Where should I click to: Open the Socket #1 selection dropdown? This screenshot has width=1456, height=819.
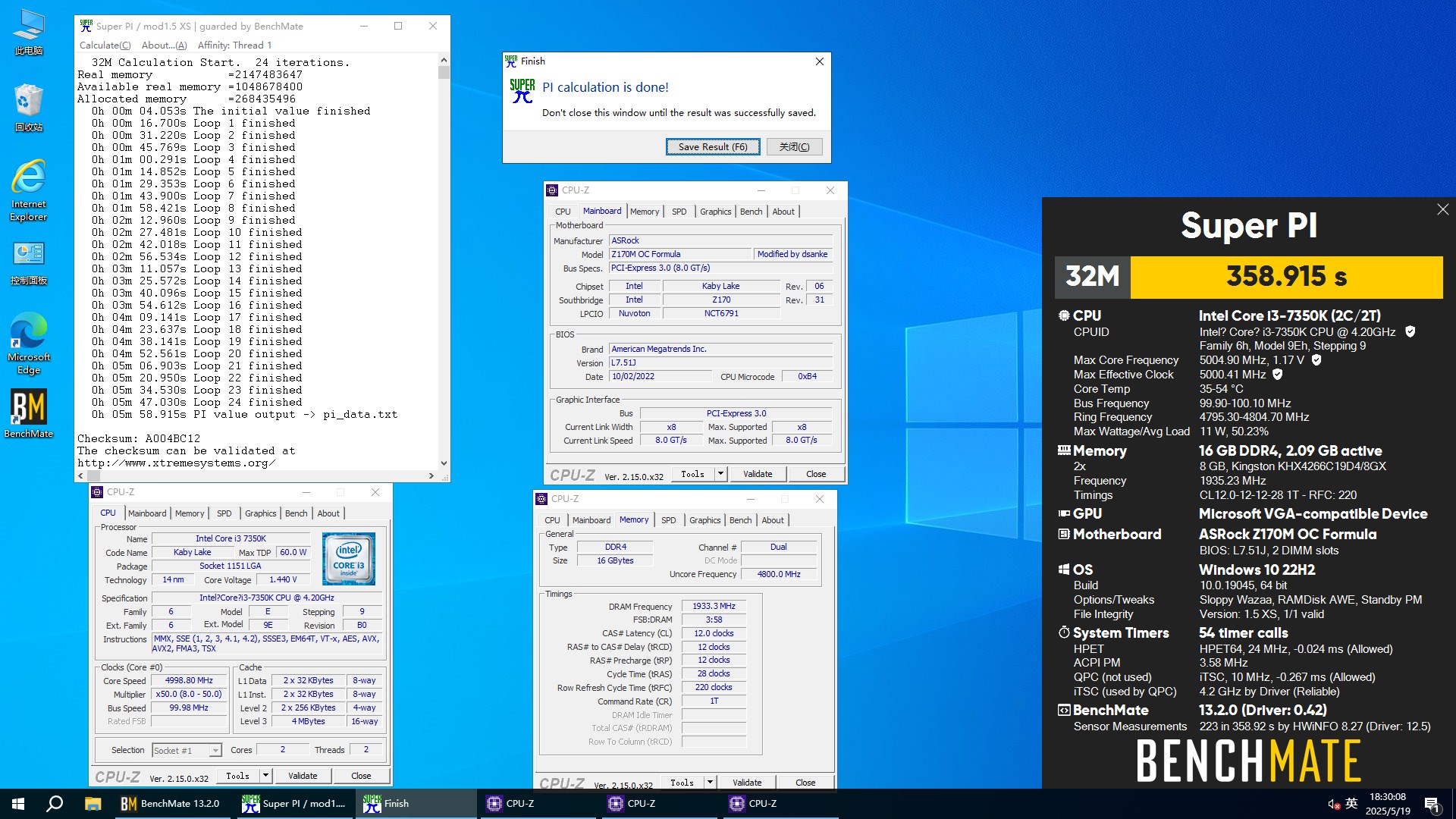point(187,750)
